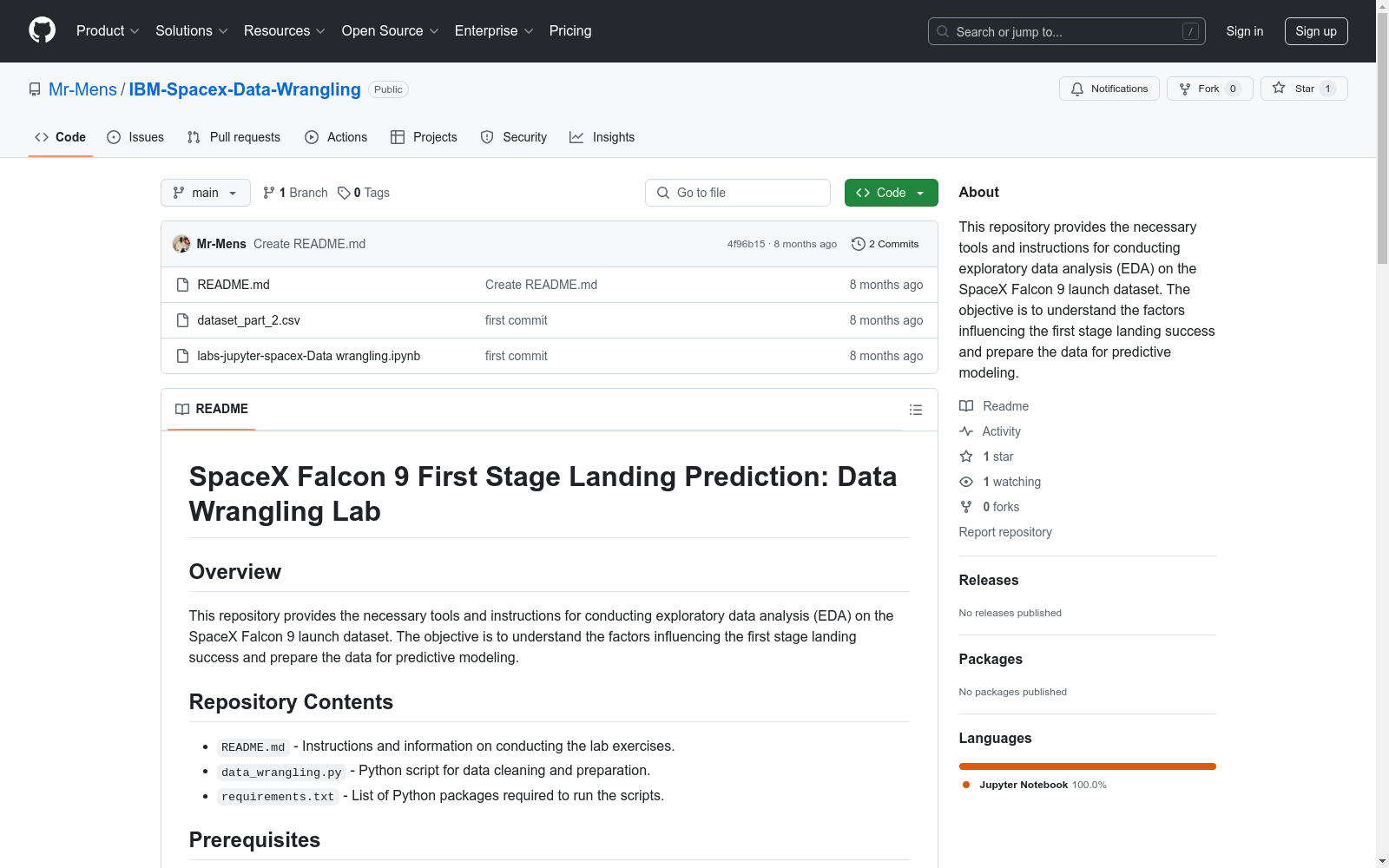1389x868 pixels.
Task: Click the commit history clock icon
Action: coord(859,244)
